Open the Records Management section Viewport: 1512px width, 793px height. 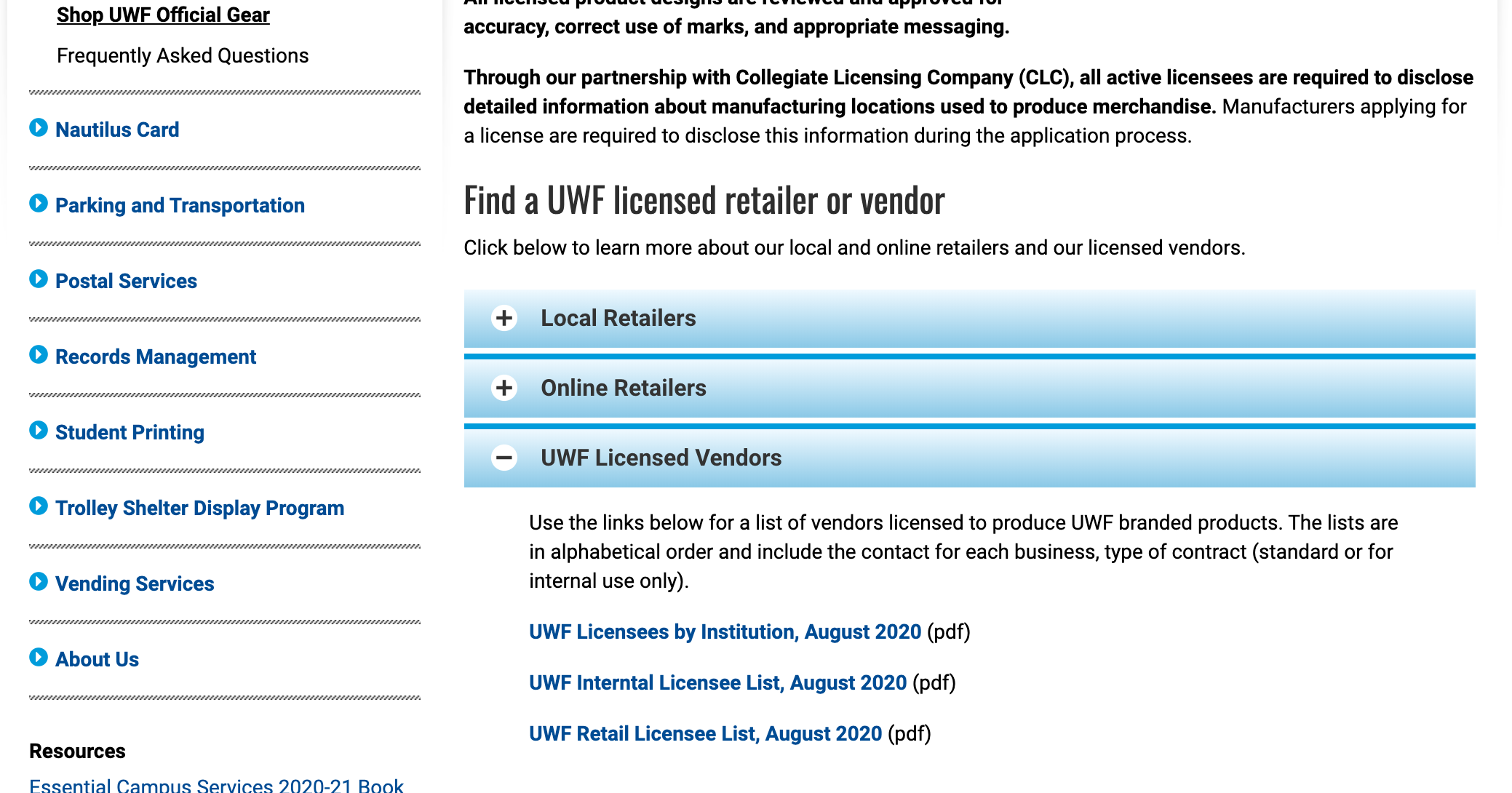pos(156,356)
